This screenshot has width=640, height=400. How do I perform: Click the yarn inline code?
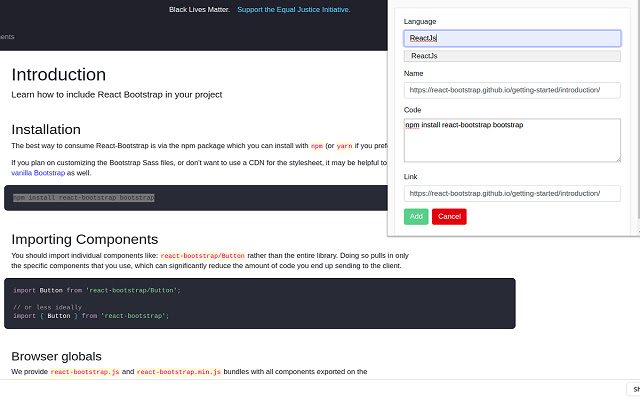344,146
